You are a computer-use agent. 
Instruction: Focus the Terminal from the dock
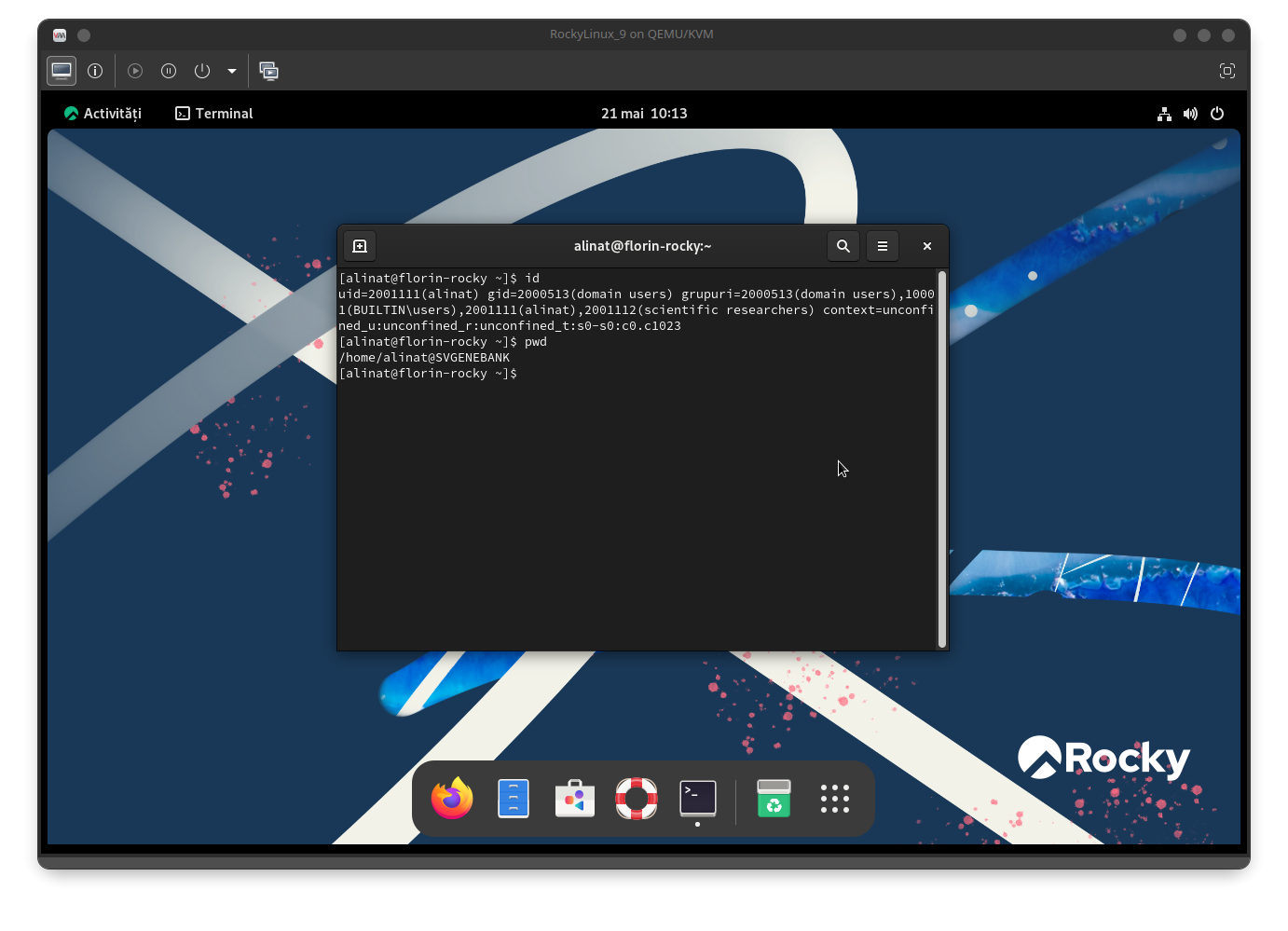pyautogui.click(x=698, y=799)
